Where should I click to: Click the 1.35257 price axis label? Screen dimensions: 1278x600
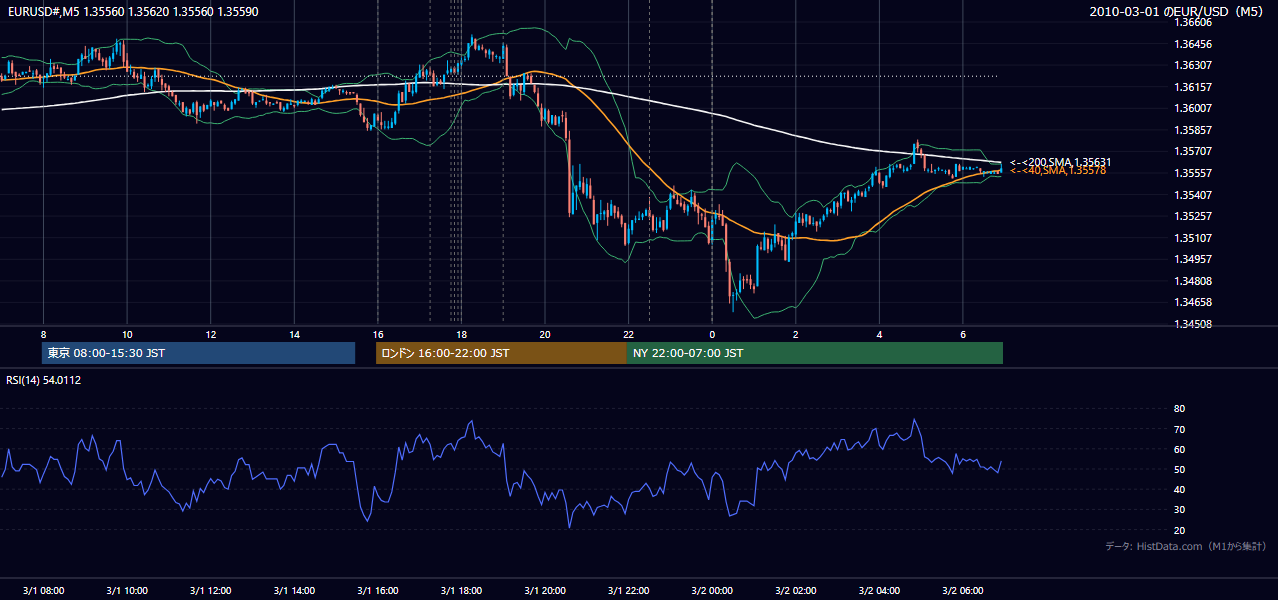[x=1194, y=216]
